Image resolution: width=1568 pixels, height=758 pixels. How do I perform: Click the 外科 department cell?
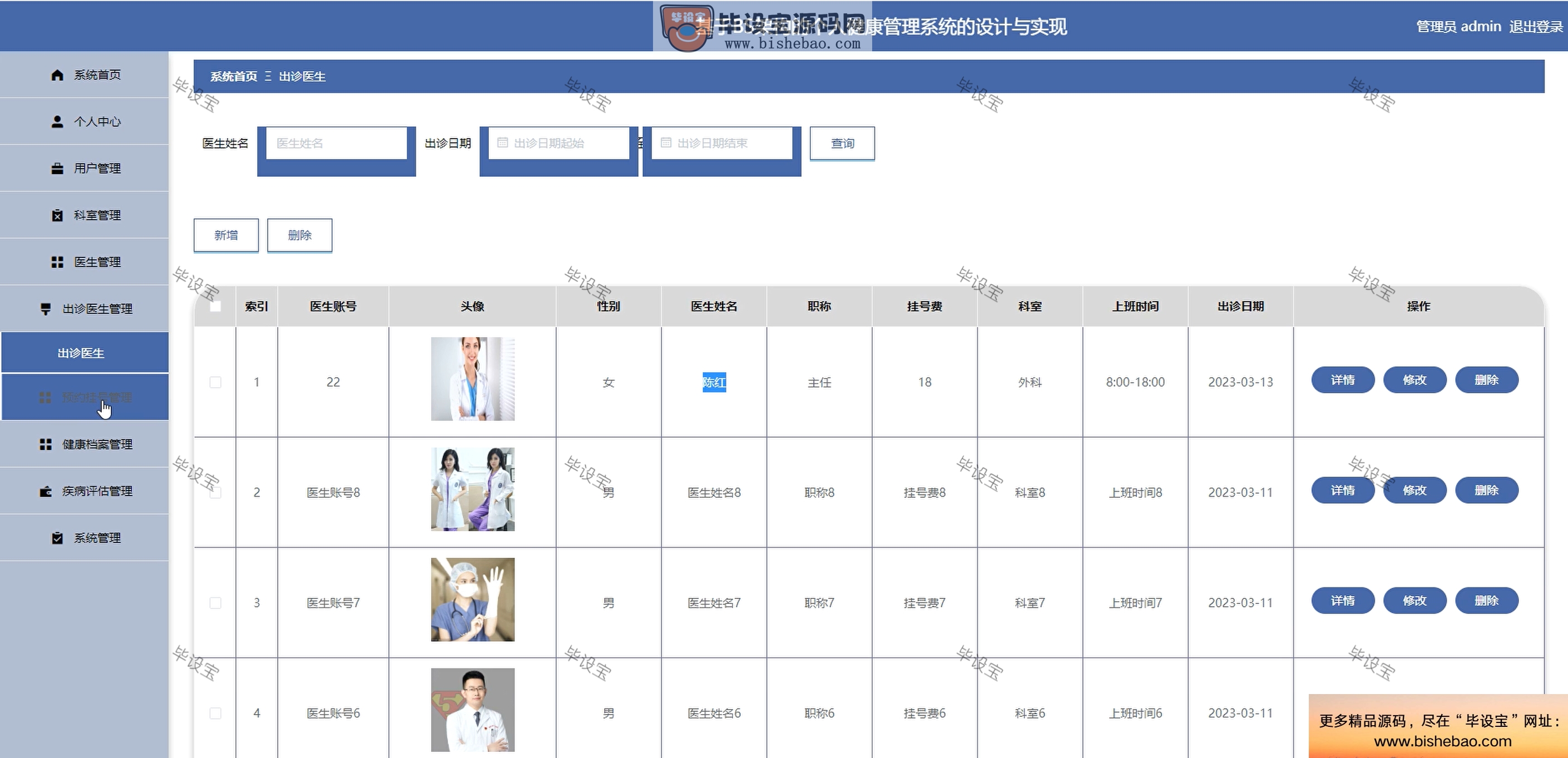point(1030,382)
